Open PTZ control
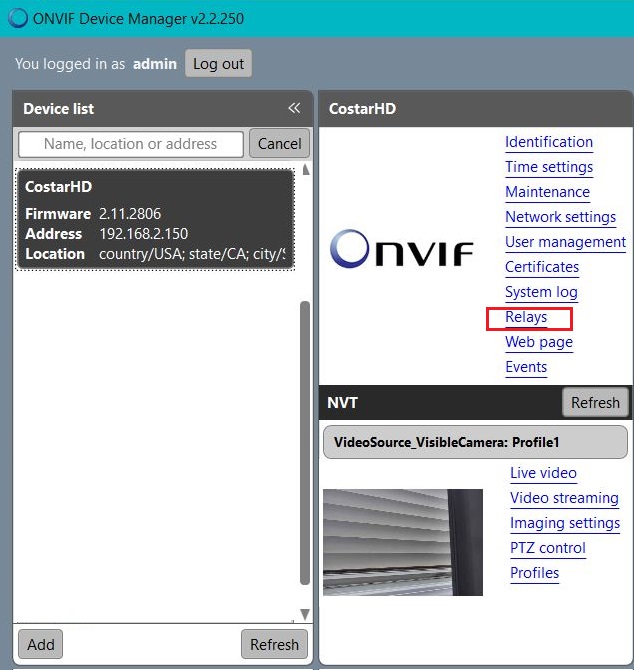The image size is (634, 670). point(548,548)
